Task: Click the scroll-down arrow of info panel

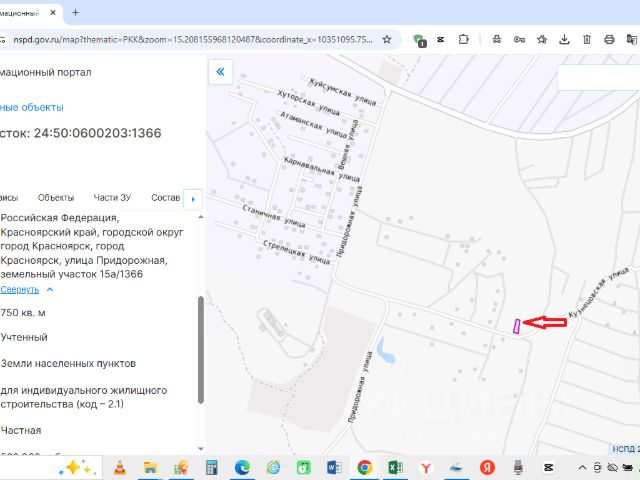Action: click(200, 449)
